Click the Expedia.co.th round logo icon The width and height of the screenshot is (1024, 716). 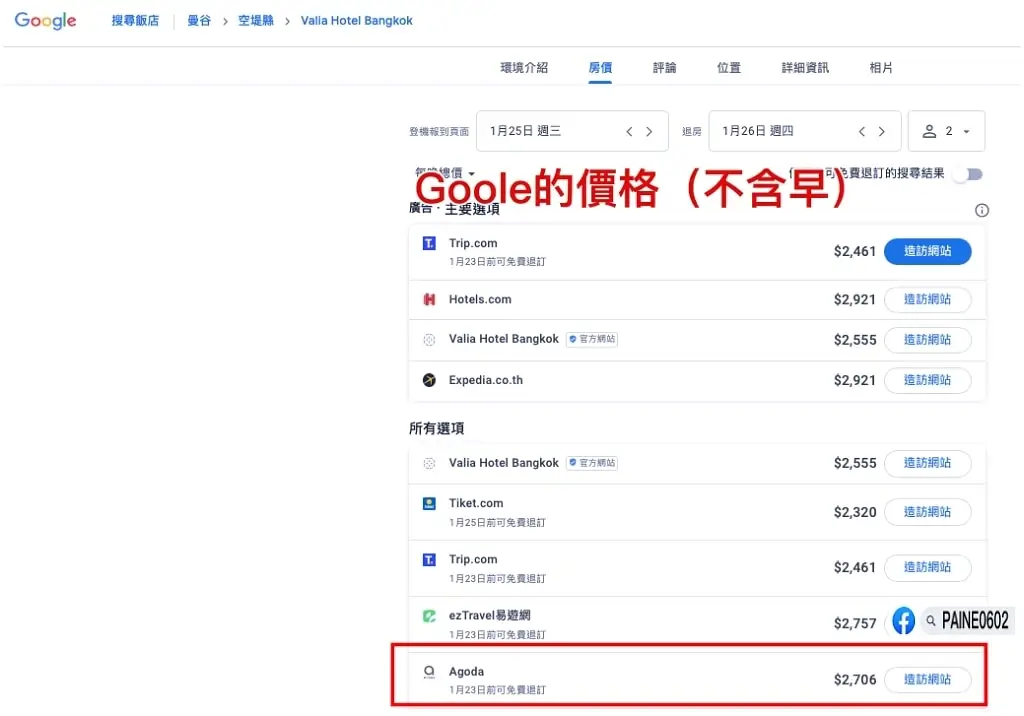429,380
